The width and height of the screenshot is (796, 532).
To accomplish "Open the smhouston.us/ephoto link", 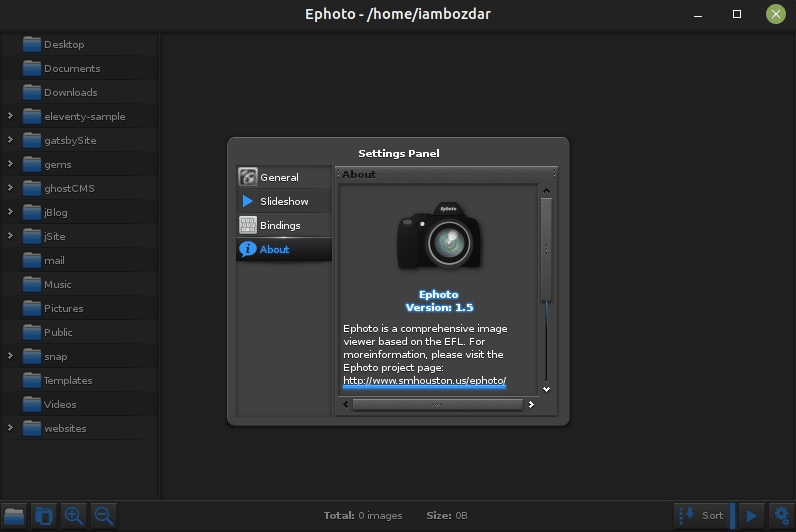I will pos(424,380).
